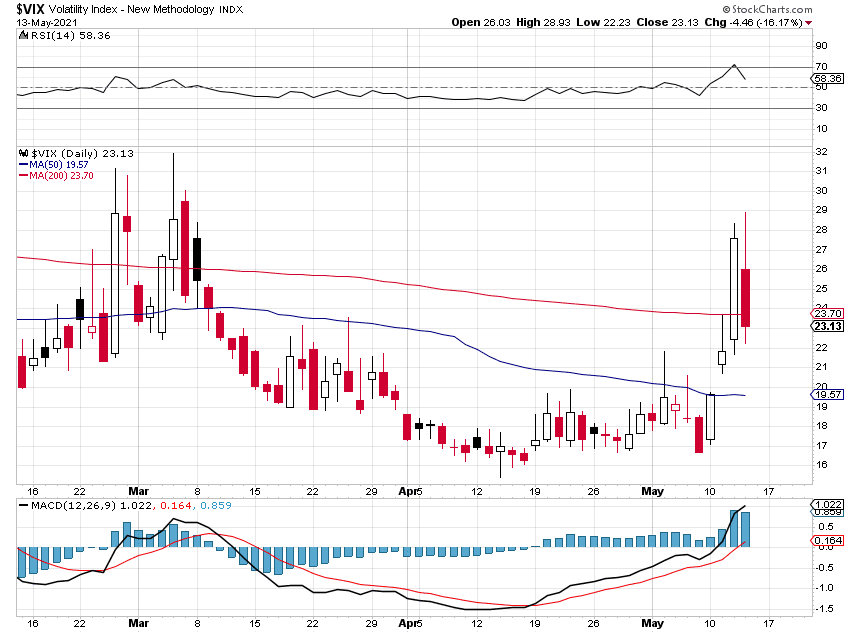Click 'Mar' on the MACD panel date axis

(x=138, y=623)
